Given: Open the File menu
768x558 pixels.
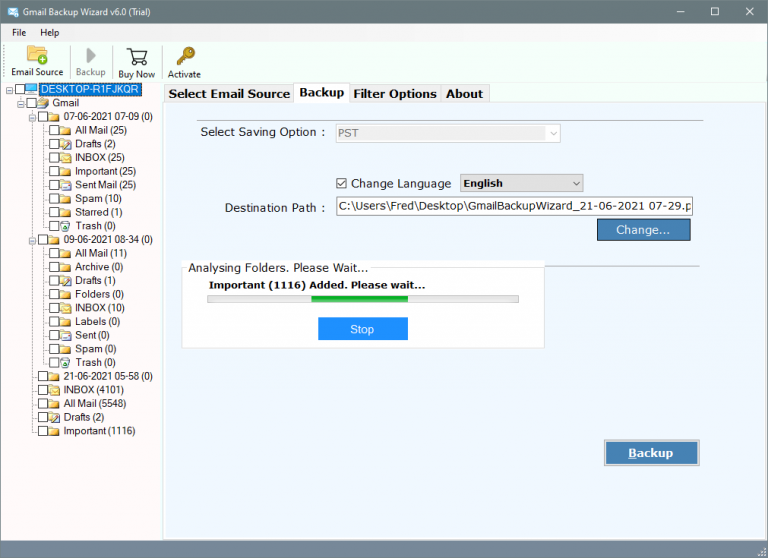Looking at the screenshot, I should pyautogui.click(x=19, y=33).
